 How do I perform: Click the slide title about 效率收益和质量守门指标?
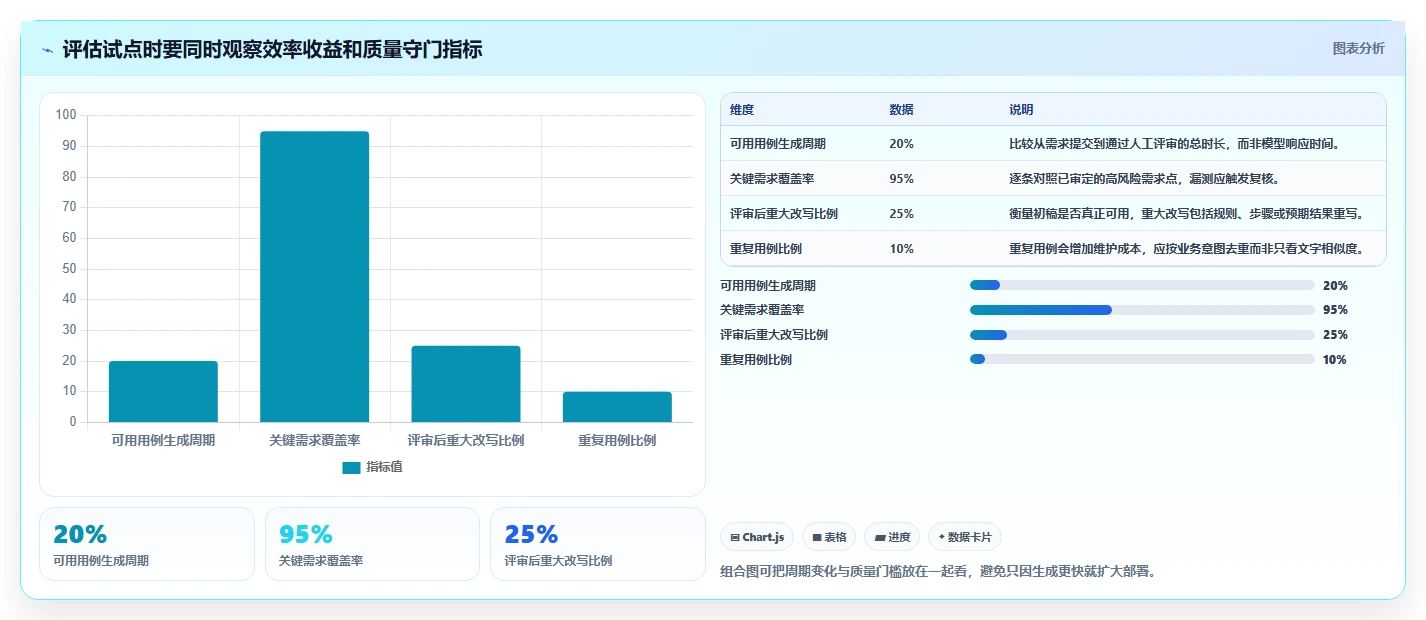pyautogui.click(x=272, y=49)
